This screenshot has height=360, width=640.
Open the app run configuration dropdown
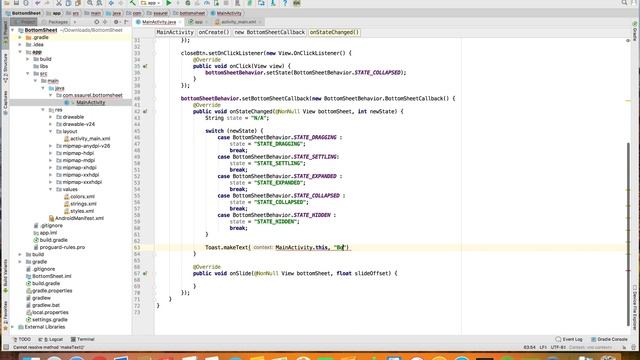coord(151,3)
